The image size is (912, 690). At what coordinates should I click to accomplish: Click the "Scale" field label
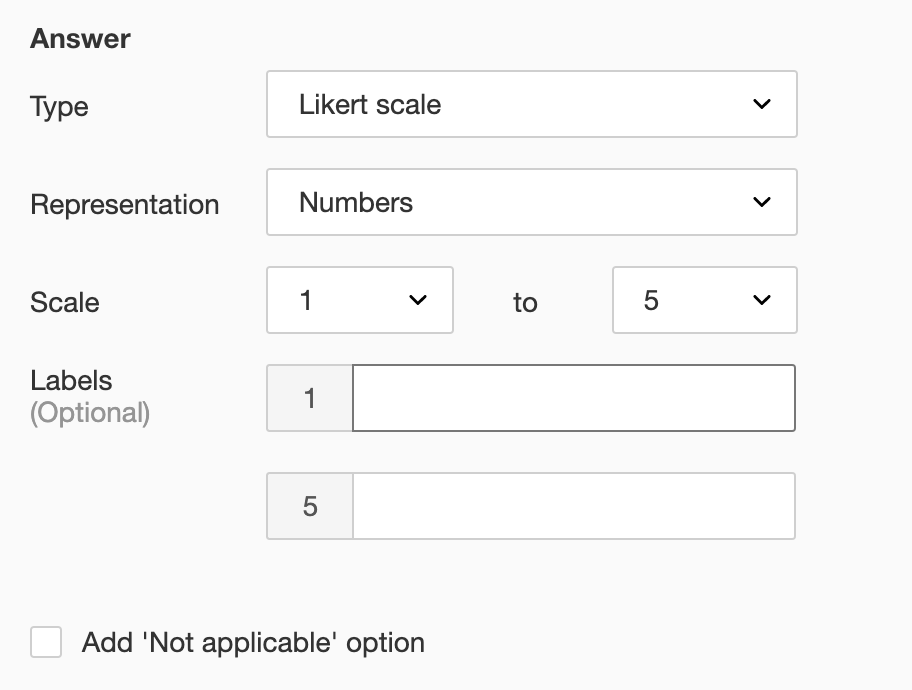tap(65, 302)
